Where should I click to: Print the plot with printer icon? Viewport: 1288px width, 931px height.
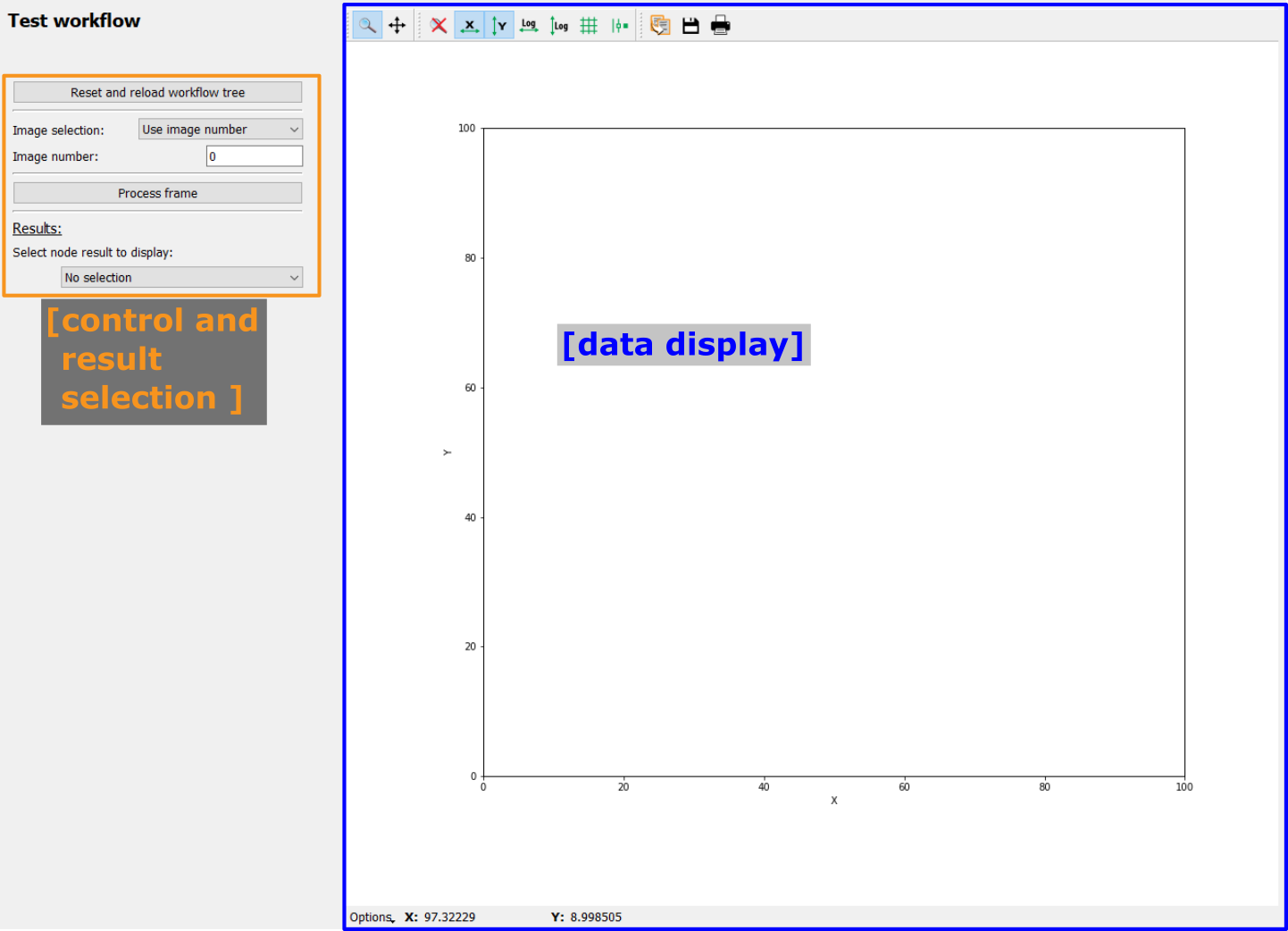tap(721, 26)
